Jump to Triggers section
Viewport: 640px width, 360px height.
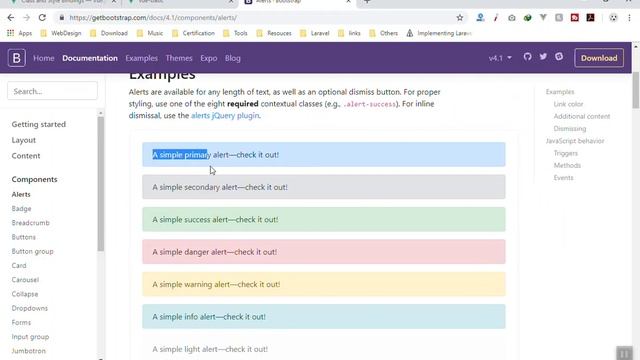pyautogui.click(x=566, y=153)
